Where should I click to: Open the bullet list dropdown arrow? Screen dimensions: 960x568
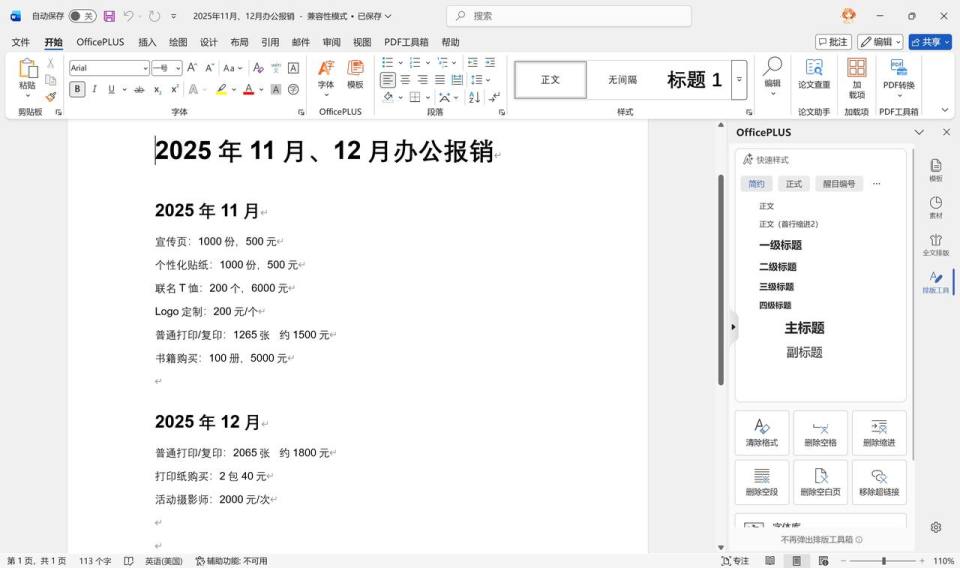click(x=400, y=62)
